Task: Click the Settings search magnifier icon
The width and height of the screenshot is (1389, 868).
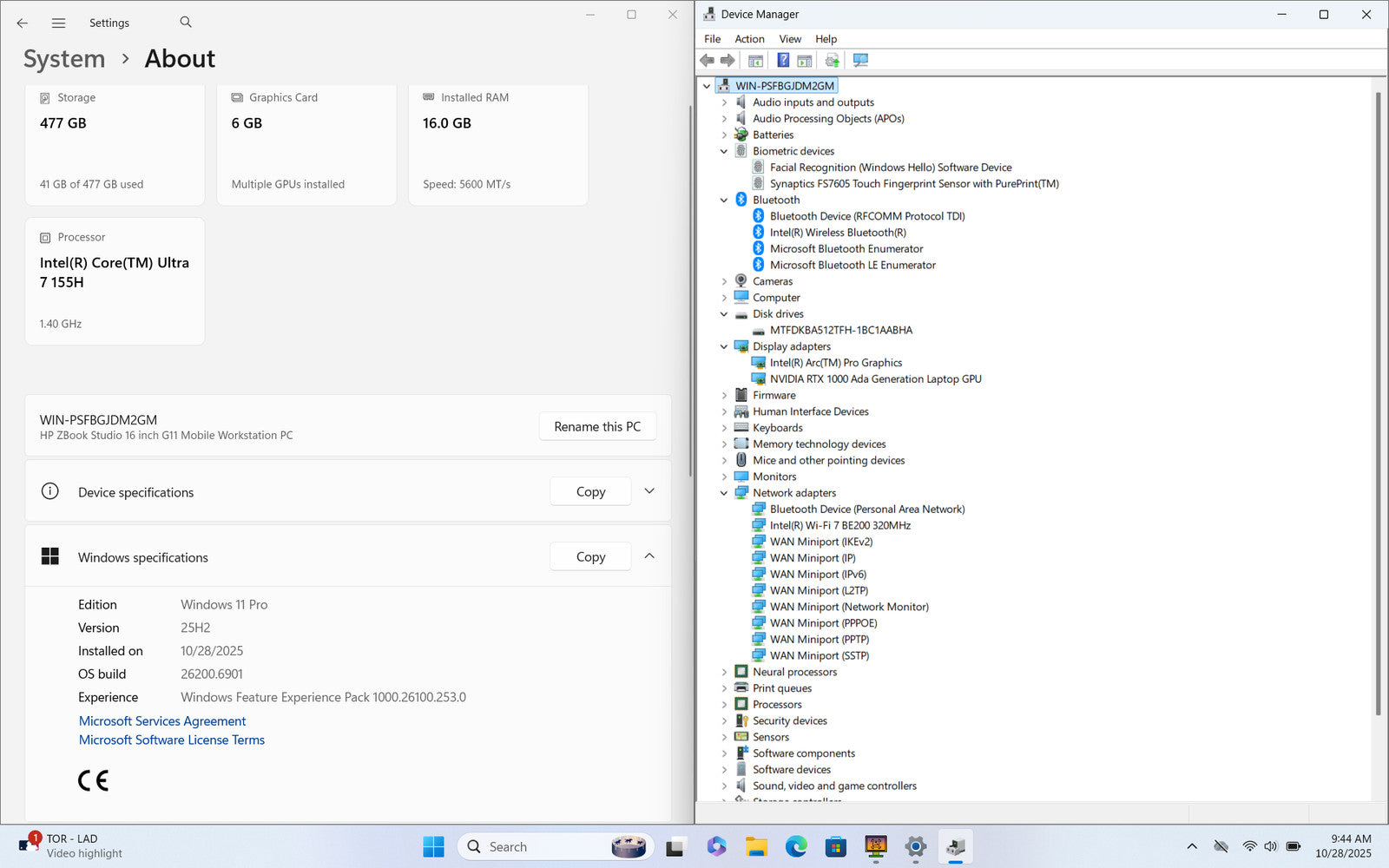Action: 186,23
